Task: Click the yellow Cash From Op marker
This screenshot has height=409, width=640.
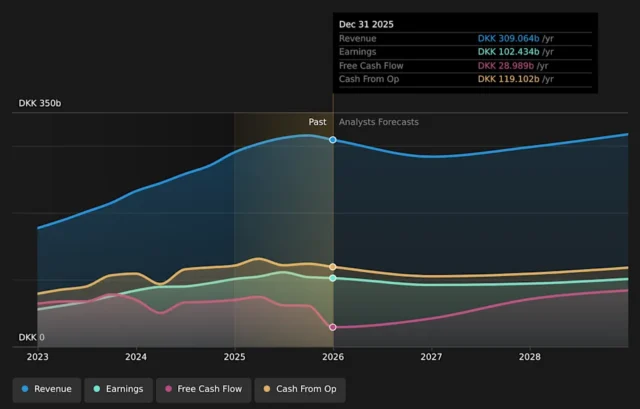Action: click(333, 267)
